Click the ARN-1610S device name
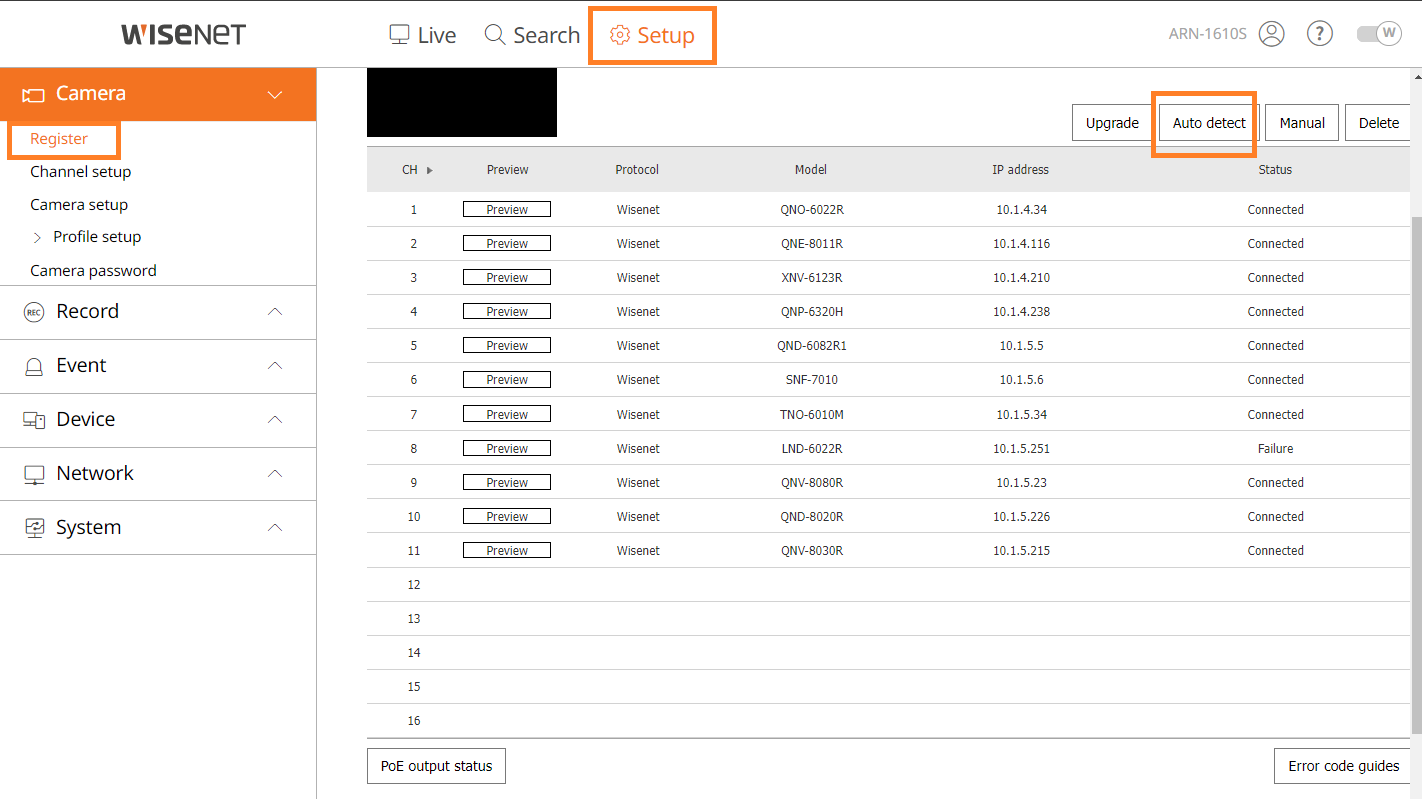1422x799 pixels. click(x=1208, y=34)
